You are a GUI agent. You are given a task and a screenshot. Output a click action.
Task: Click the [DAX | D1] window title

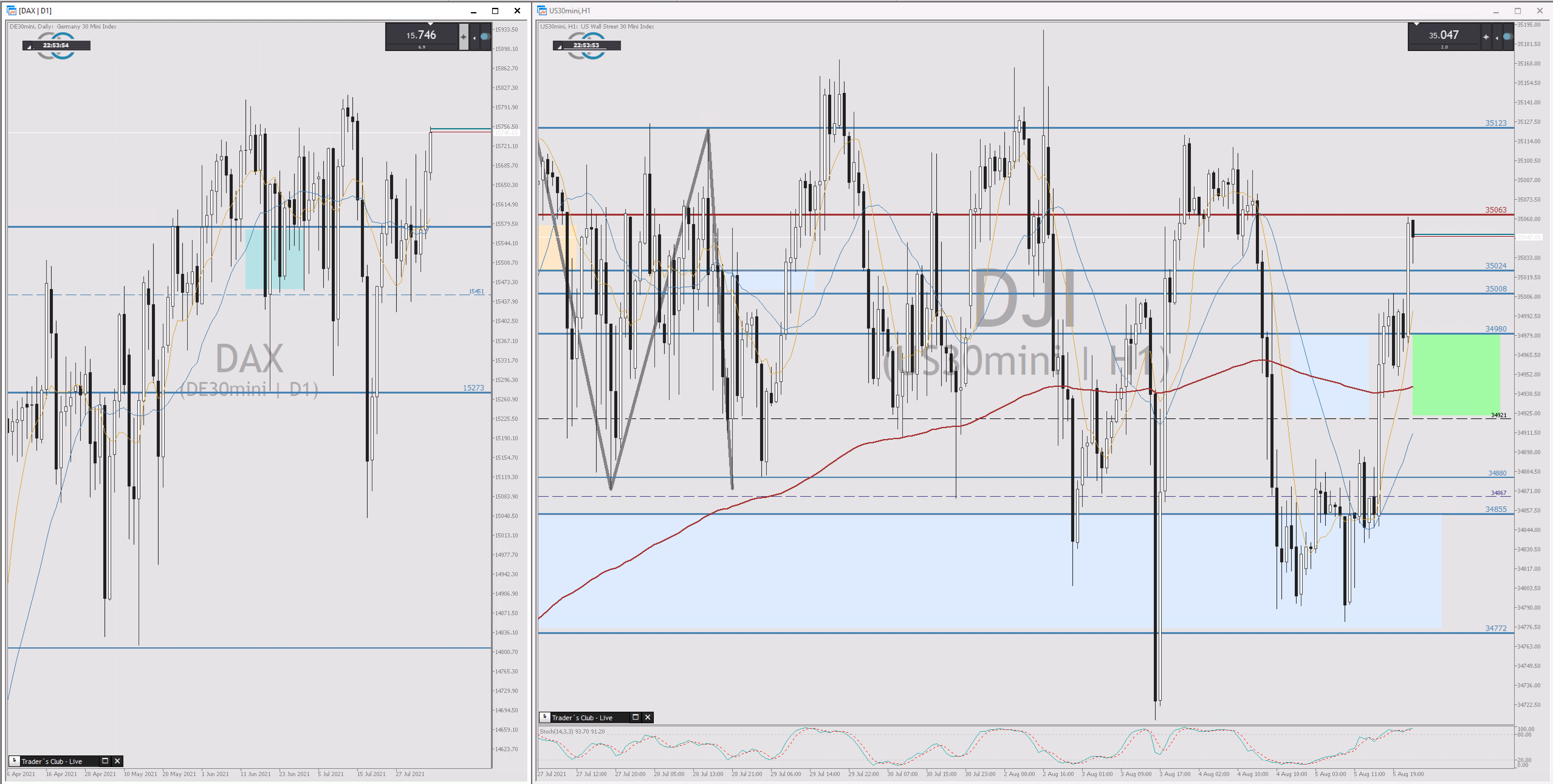[x=35, y=11]
